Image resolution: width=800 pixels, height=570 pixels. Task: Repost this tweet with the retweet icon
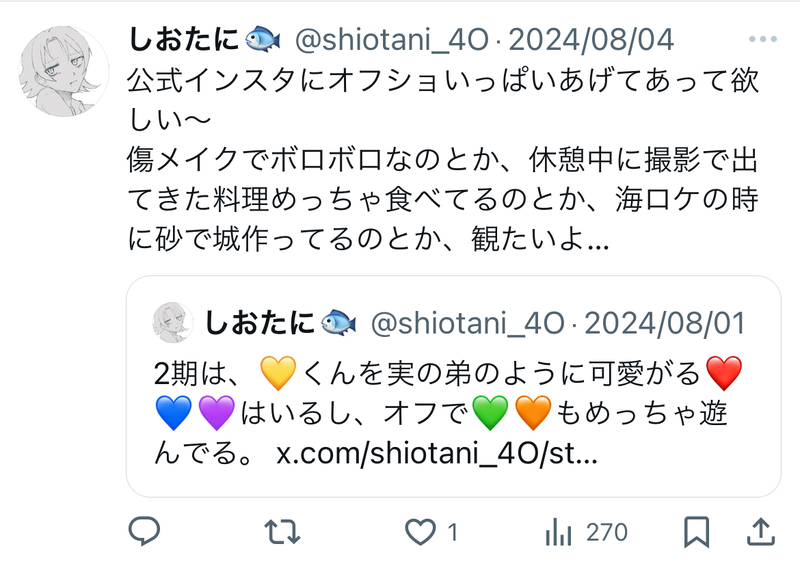click(x=282, y=532)
